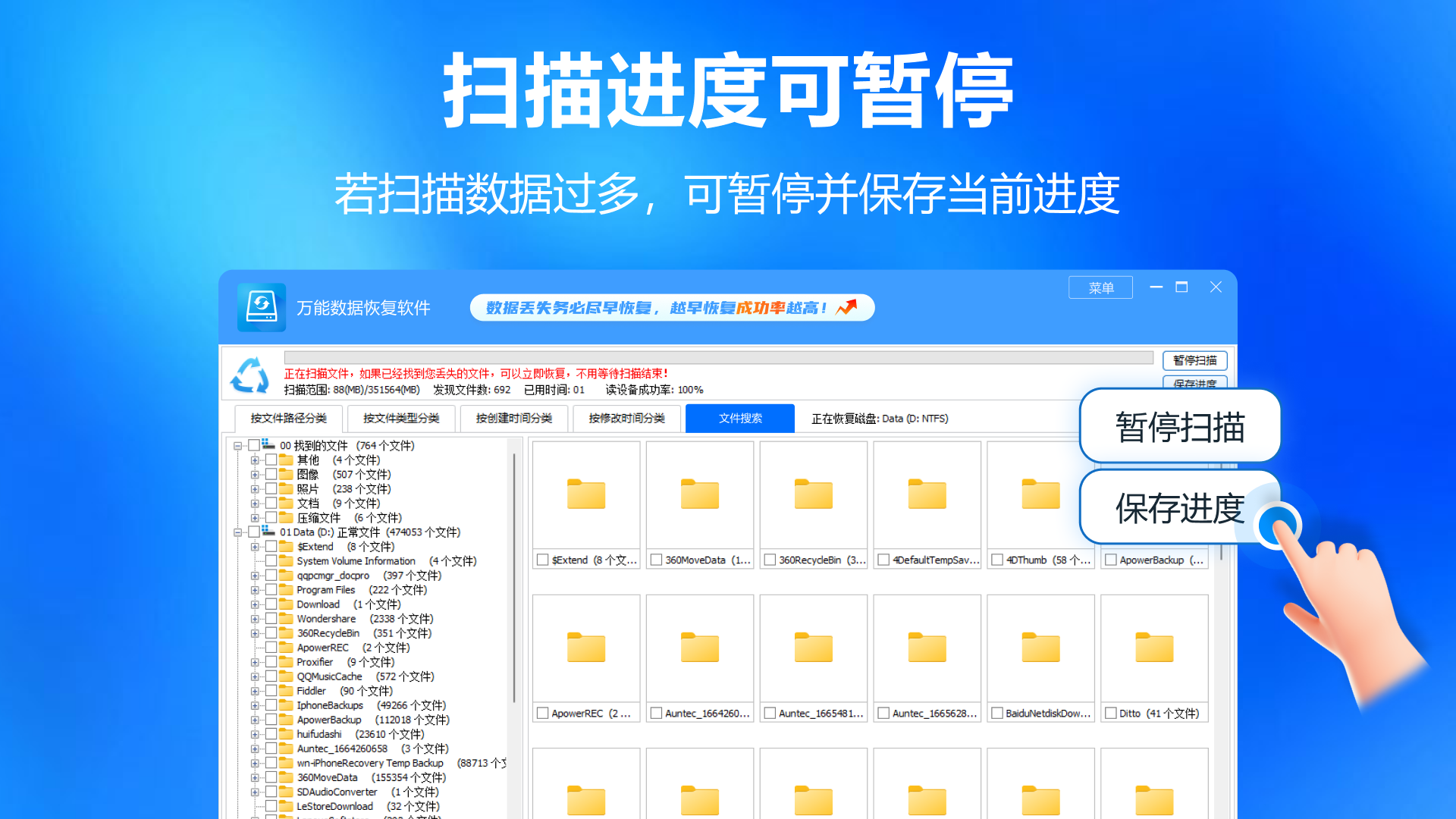The image size is (1456, 819).
Task: Collapse the 00 找到的文件 tree node
Action: (238, 446)
